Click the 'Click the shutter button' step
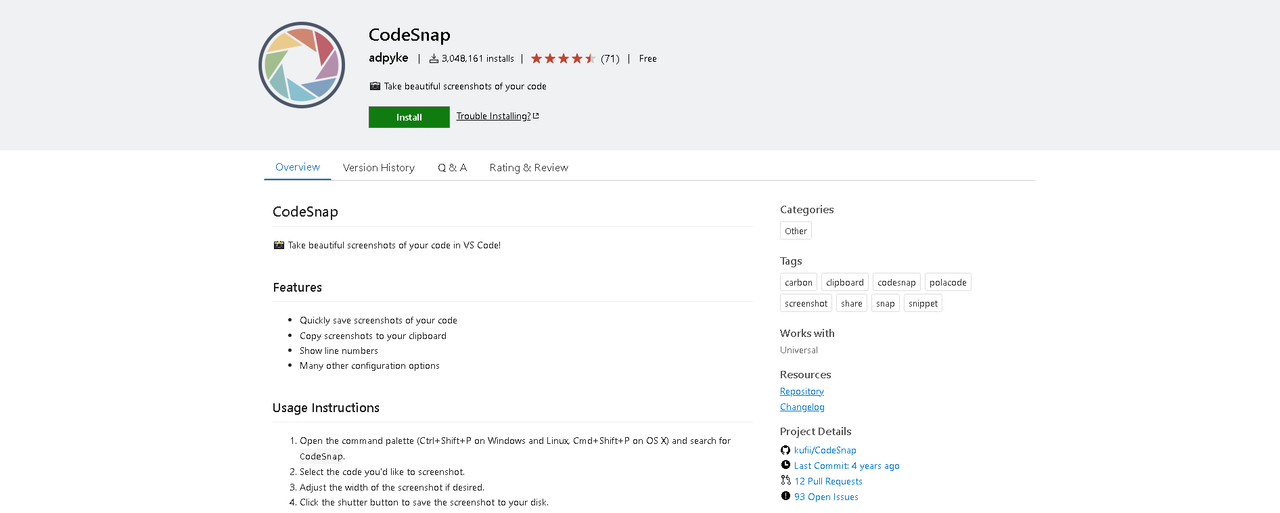The width and height of the screenshot is (1280, 513). (424, 502)
